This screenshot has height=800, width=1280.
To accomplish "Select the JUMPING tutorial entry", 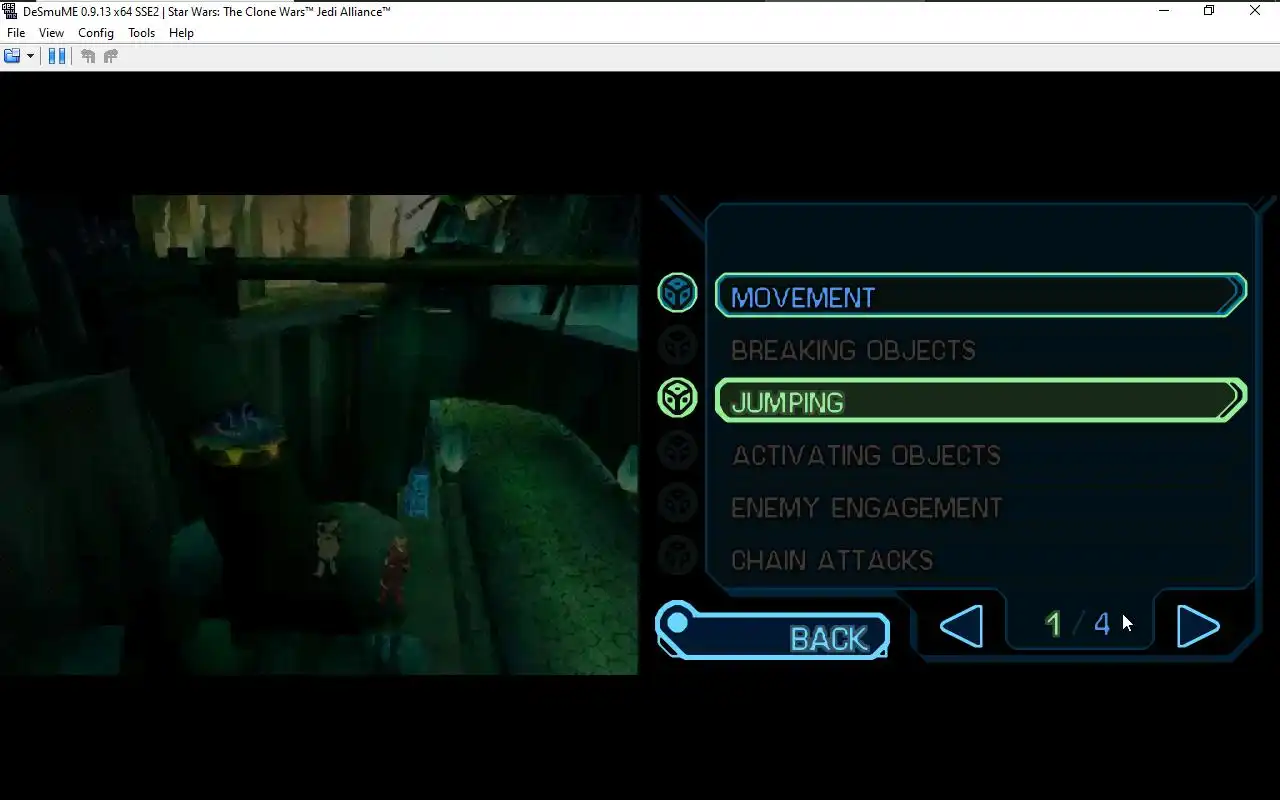I will pos(981,401).
